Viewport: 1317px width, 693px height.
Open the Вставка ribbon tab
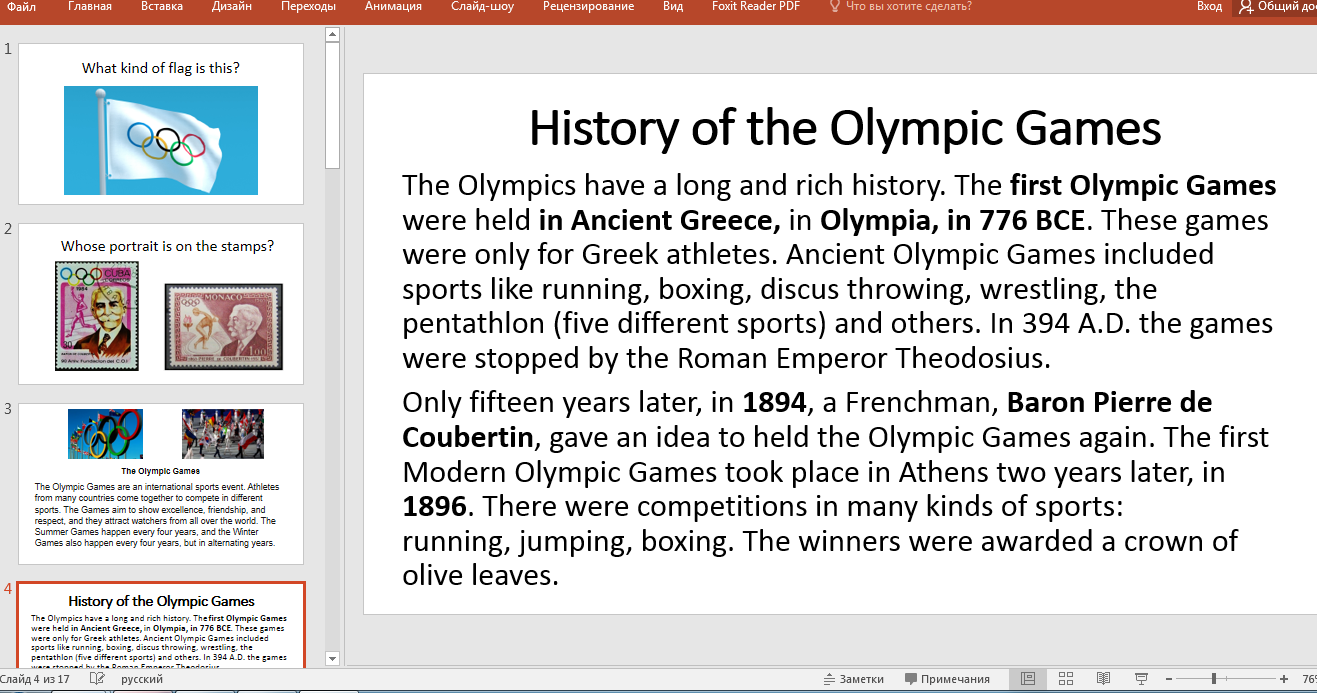pyautogui.click(x=161, y=7)
